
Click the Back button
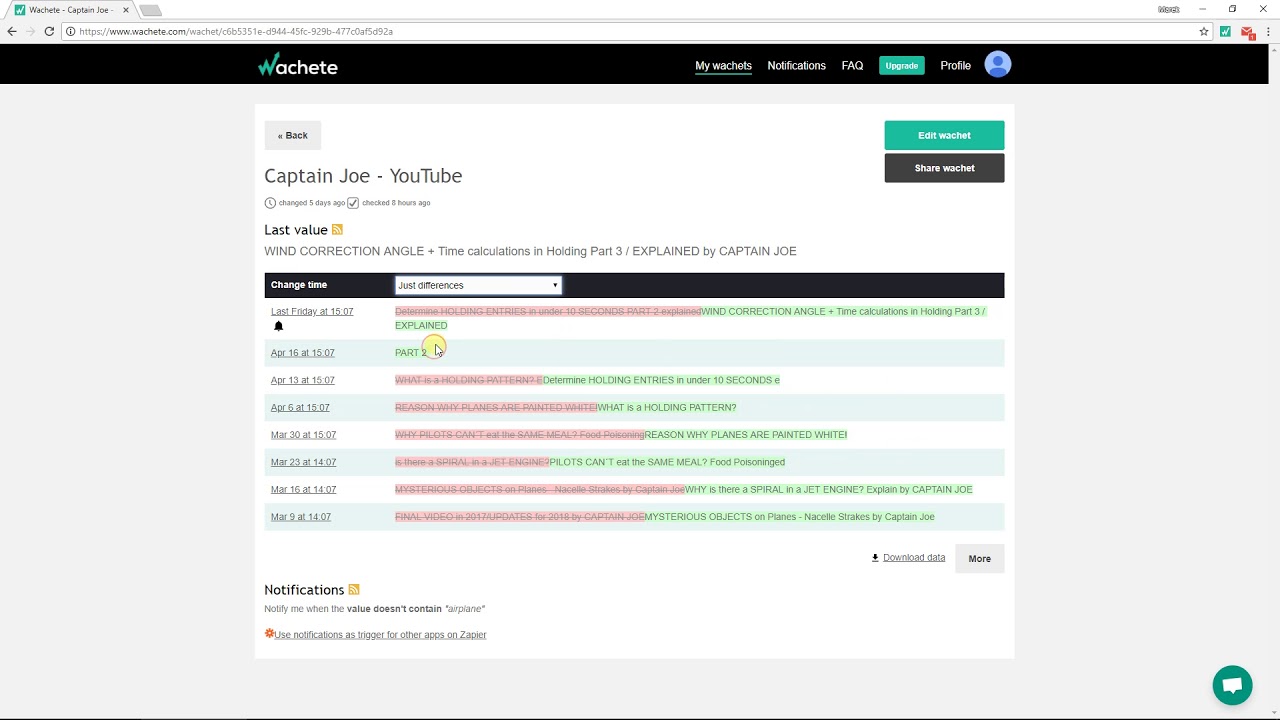coord(293,135)
